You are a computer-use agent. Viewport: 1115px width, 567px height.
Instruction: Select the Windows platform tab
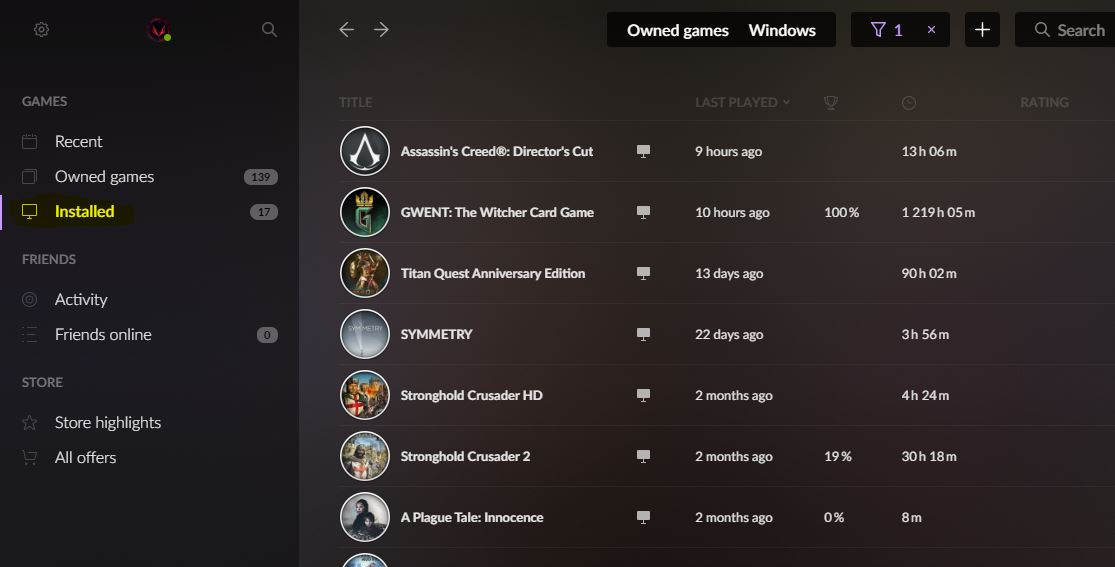point(781,31)
